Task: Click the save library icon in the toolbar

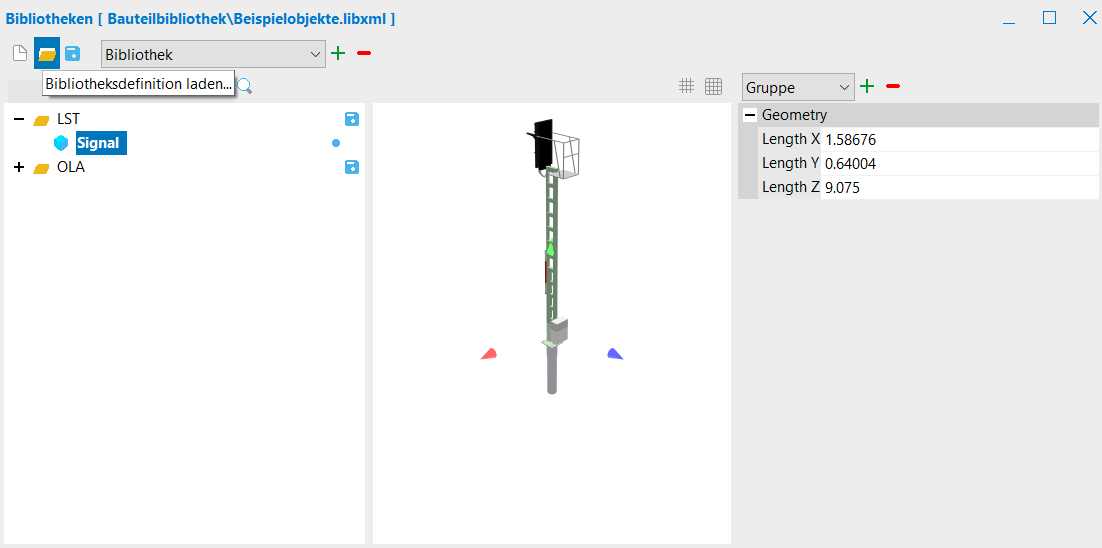Action: 72,53
